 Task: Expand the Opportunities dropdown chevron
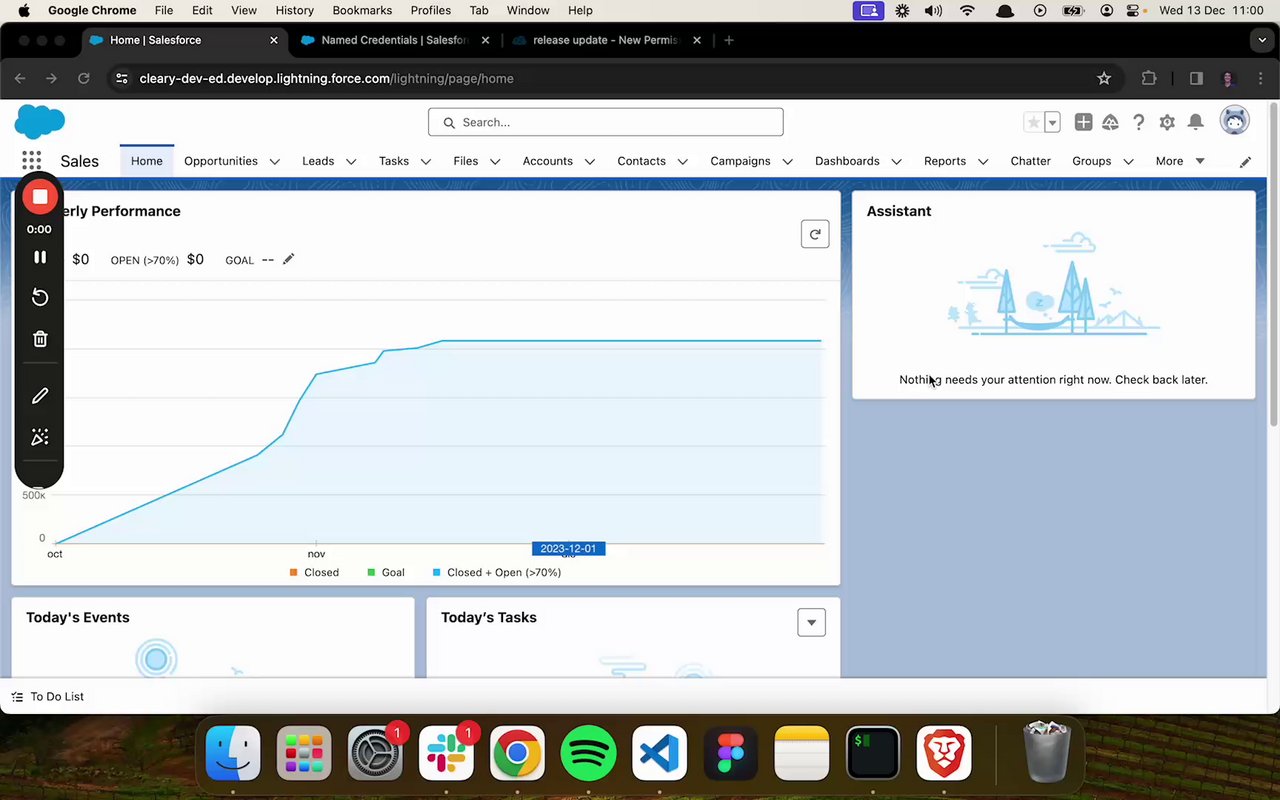coord(275,161)
